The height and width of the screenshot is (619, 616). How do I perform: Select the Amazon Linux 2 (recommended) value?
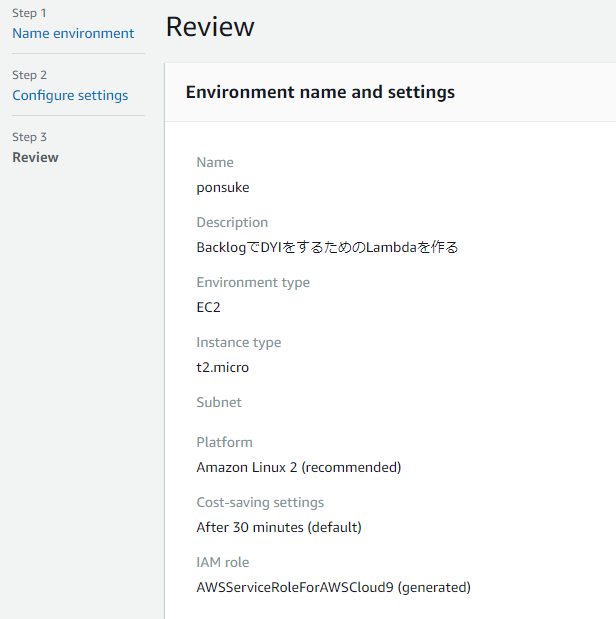pyautogui.click(x=298, y=467)
